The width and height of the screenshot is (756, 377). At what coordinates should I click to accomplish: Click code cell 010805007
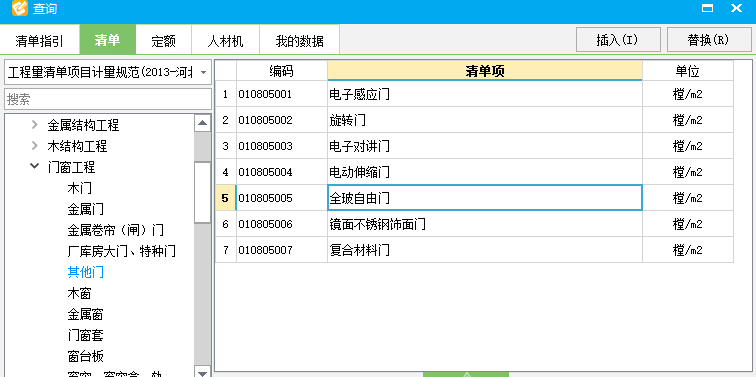tap(282, 250)
